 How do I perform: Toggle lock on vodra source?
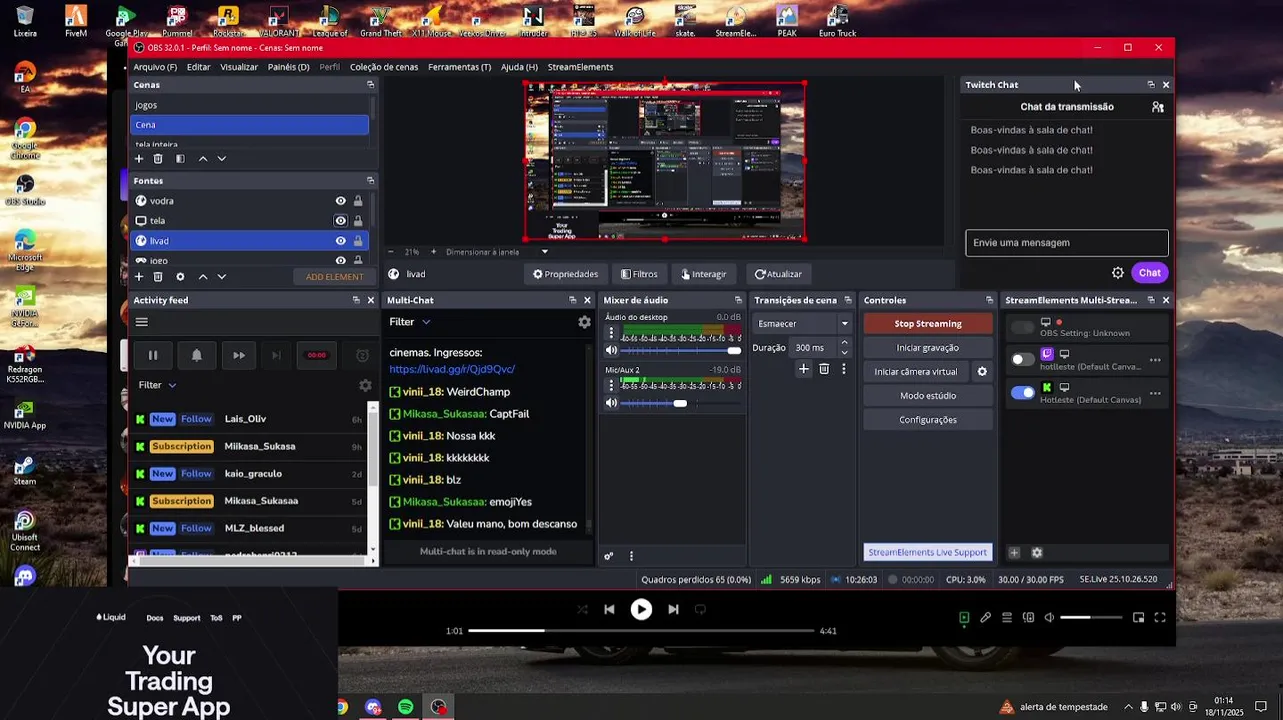(x=358, y=201)
